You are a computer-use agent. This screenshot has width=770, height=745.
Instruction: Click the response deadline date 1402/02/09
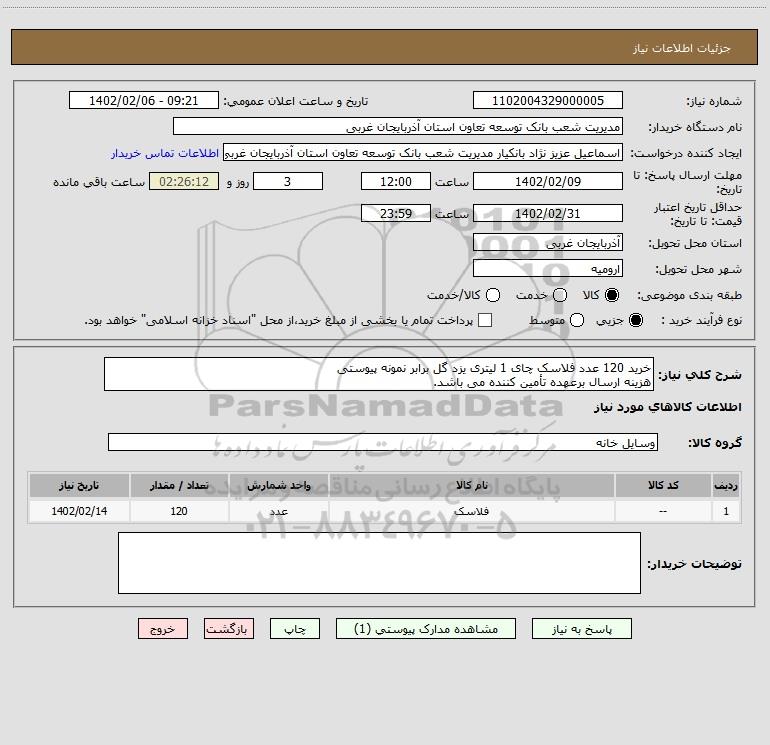548,181
